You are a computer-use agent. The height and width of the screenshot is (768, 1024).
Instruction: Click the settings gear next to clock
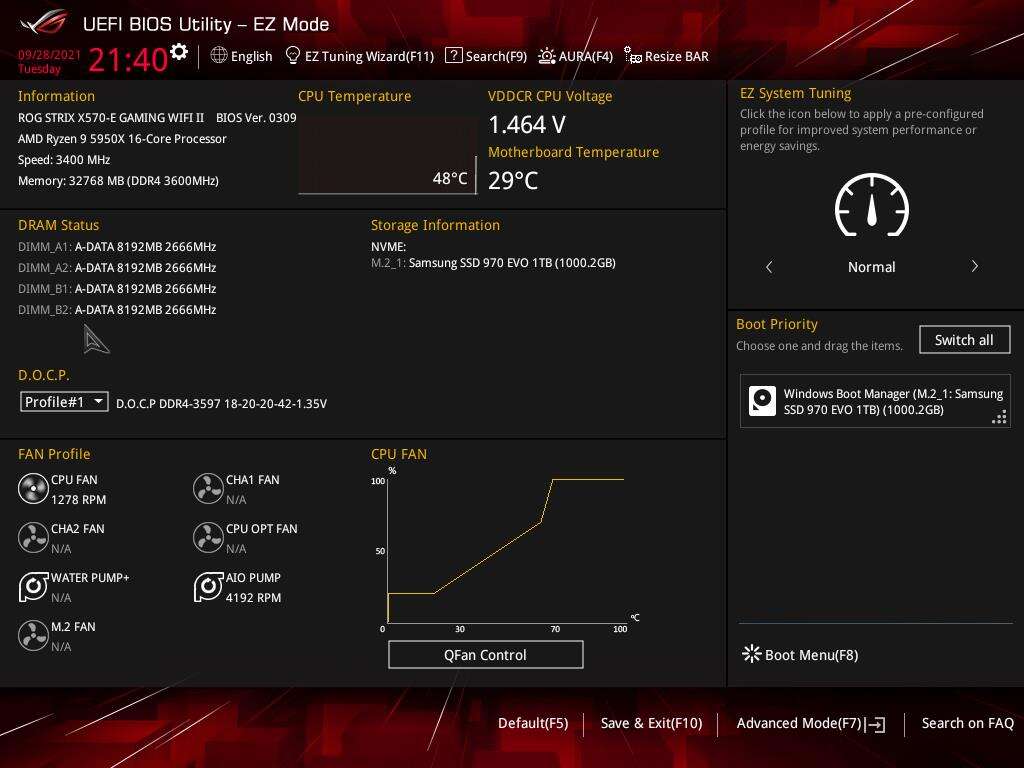[x=179, y=52]
